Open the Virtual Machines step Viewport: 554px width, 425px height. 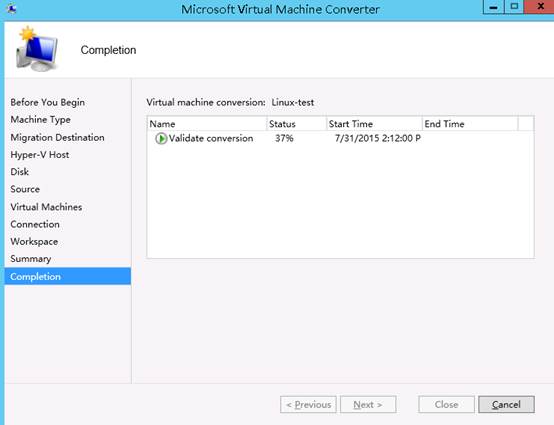(46, 207)
